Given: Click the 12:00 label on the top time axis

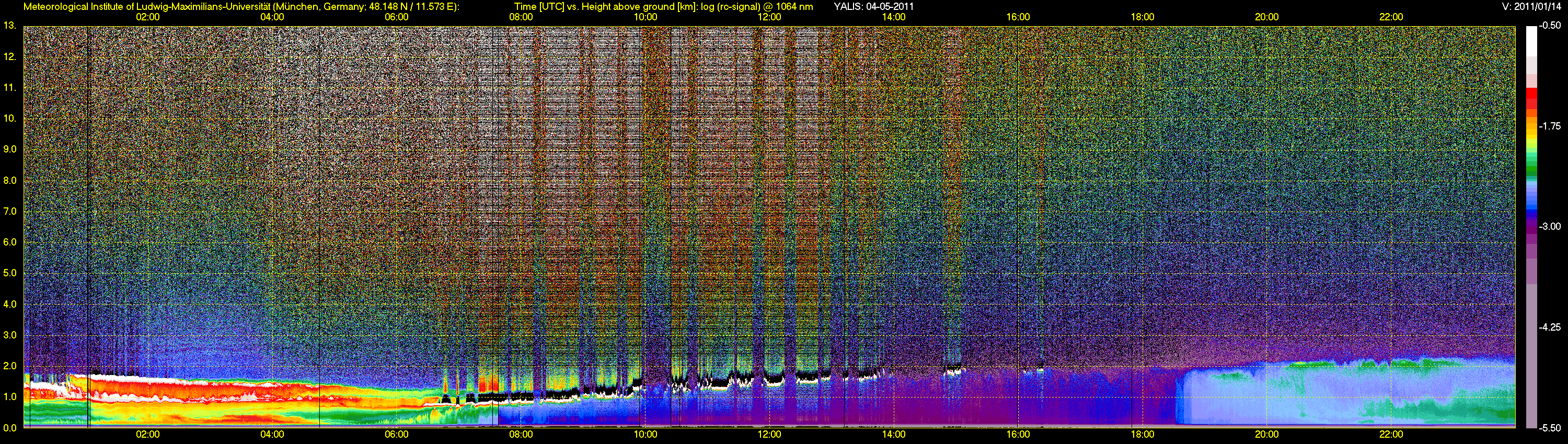Looking at the screenshot, I should click(x=769, y=17).
